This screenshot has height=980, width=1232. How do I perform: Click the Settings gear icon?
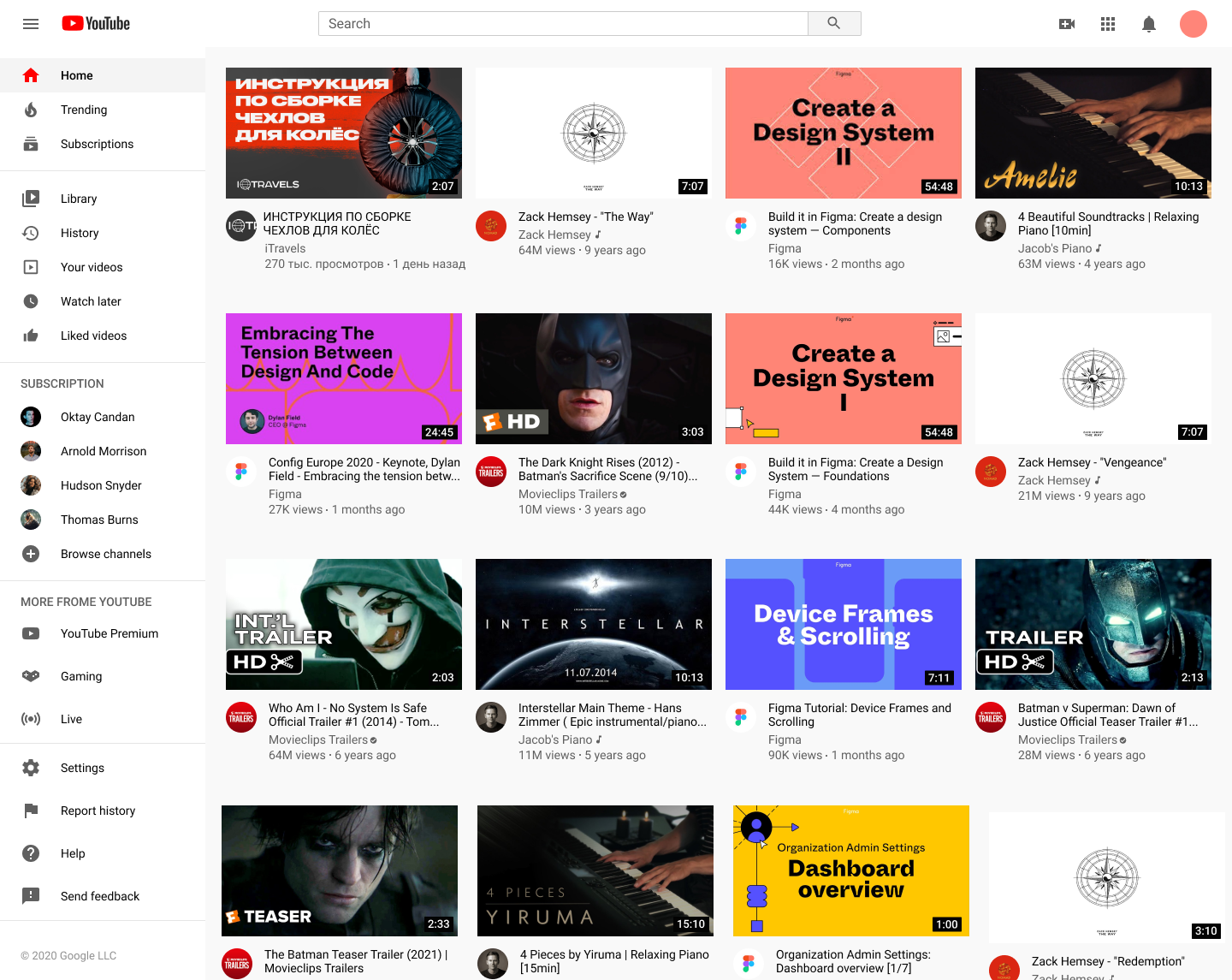pos(31,768)
